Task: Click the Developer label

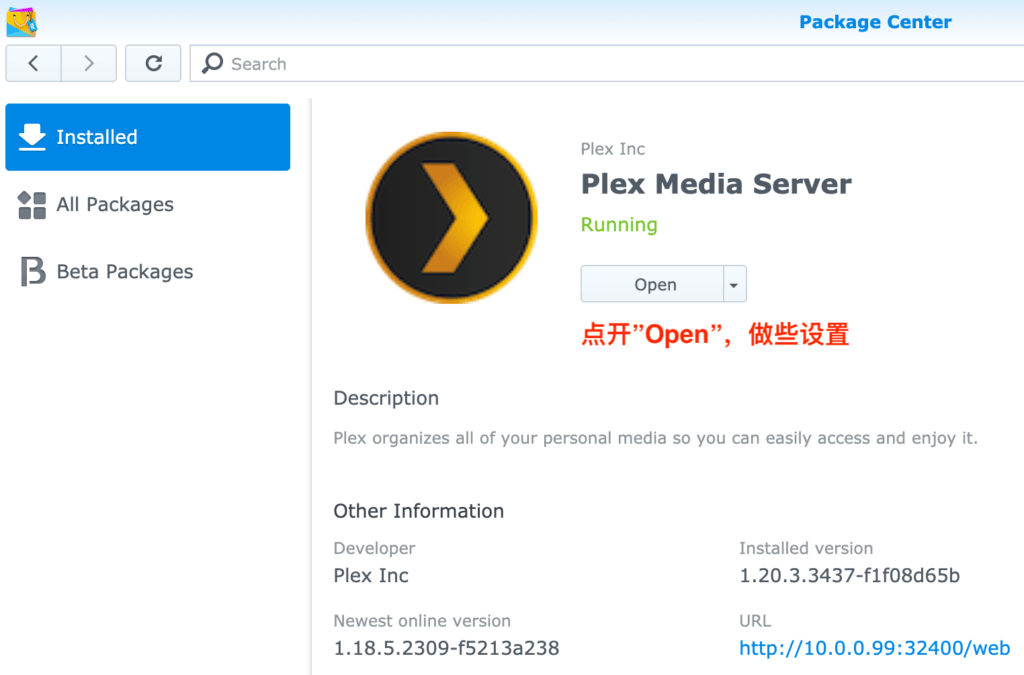Action: 374,548
